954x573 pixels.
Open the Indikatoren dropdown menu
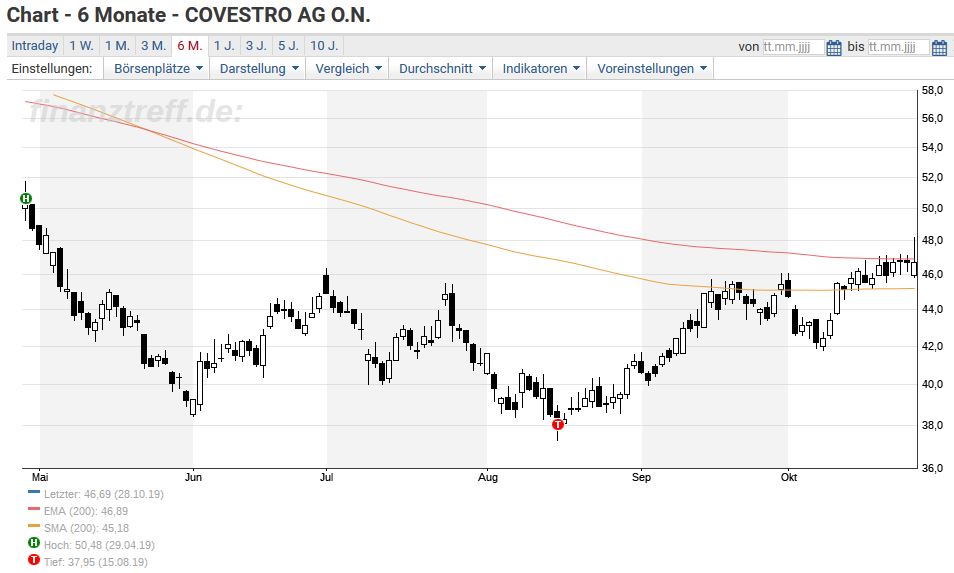[x=540, y=69]
